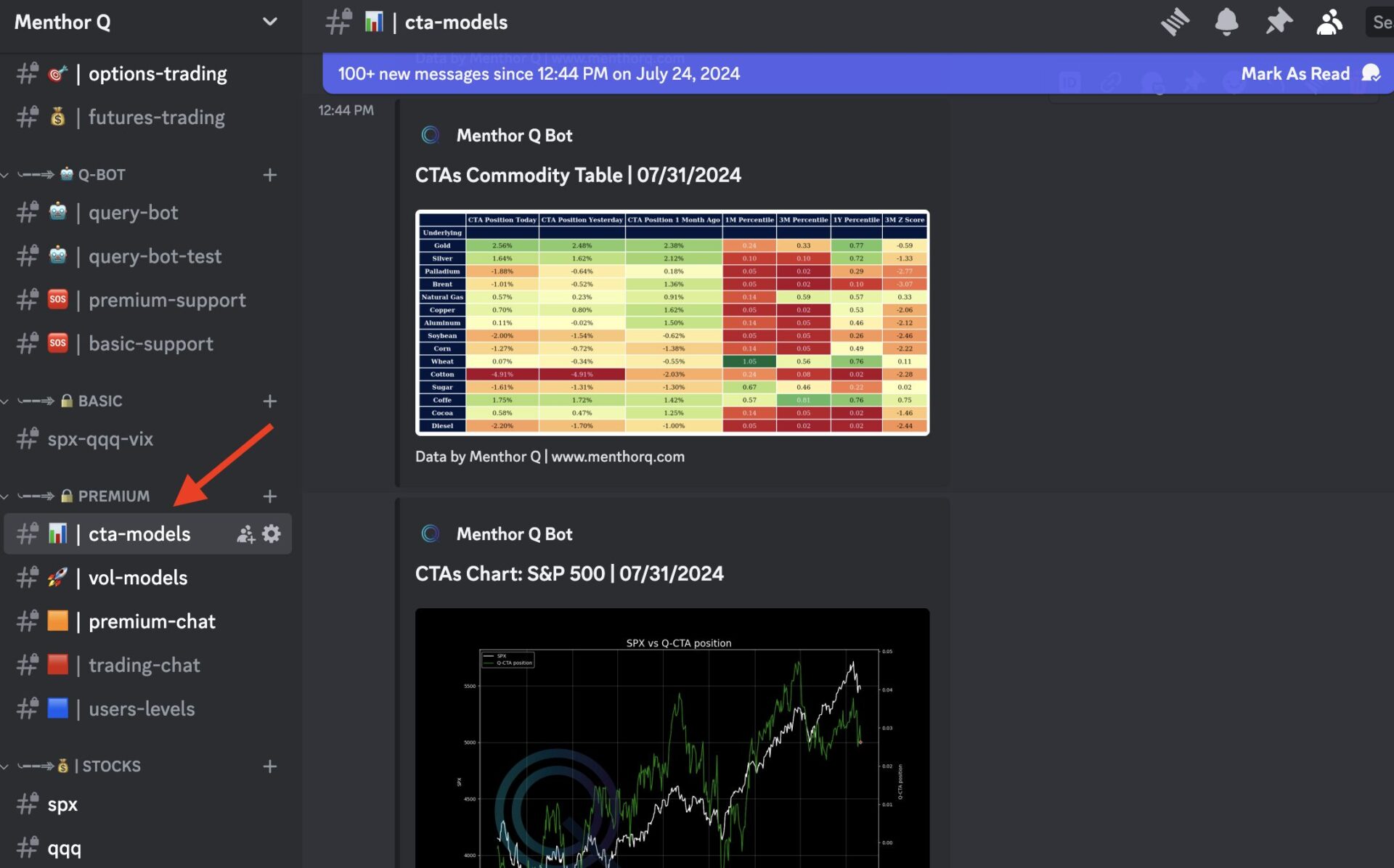
Task: Open the premium-support channel
Action: (x=148, y=300)
